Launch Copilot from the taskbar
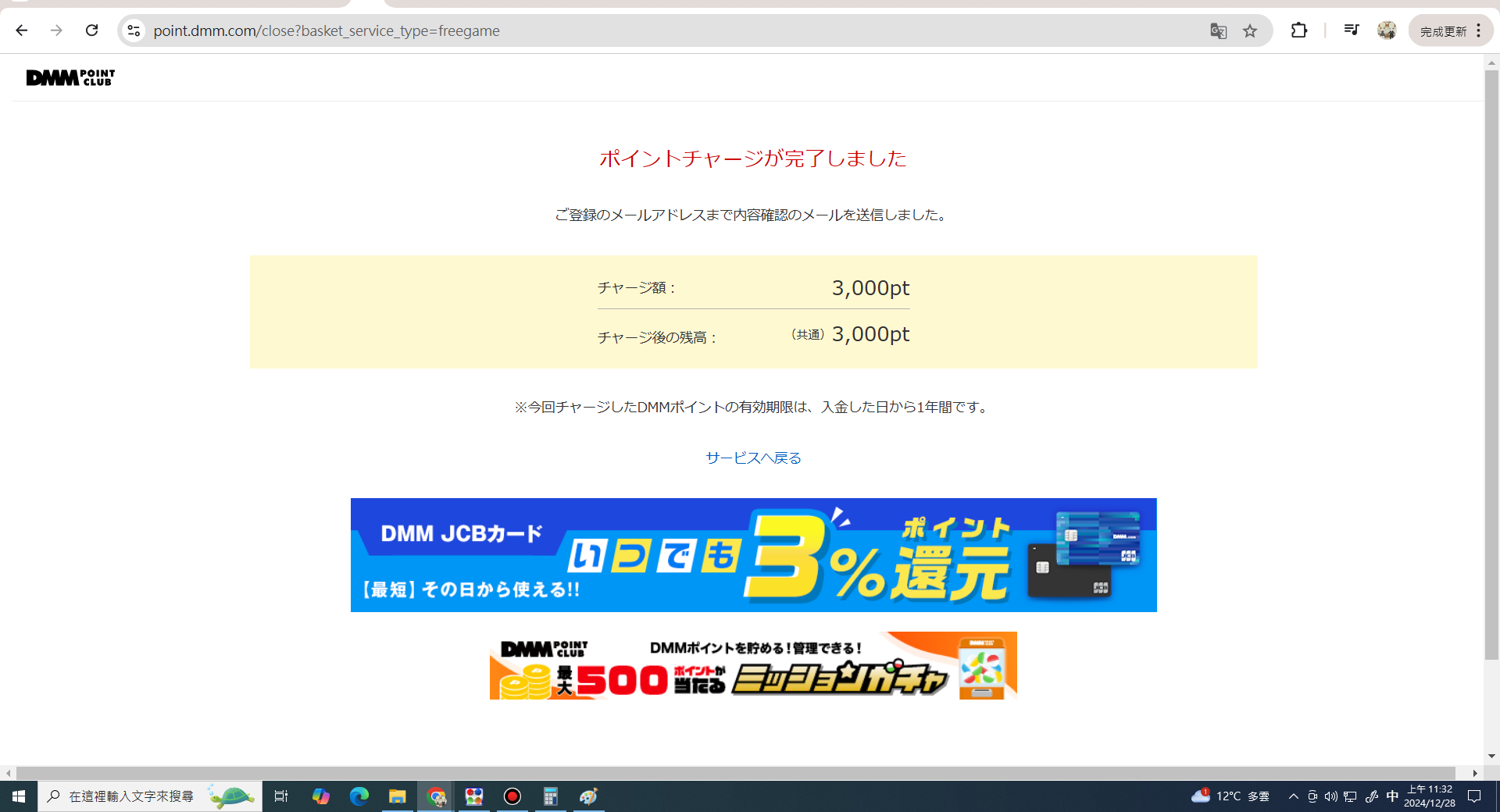 coord(320,796)
